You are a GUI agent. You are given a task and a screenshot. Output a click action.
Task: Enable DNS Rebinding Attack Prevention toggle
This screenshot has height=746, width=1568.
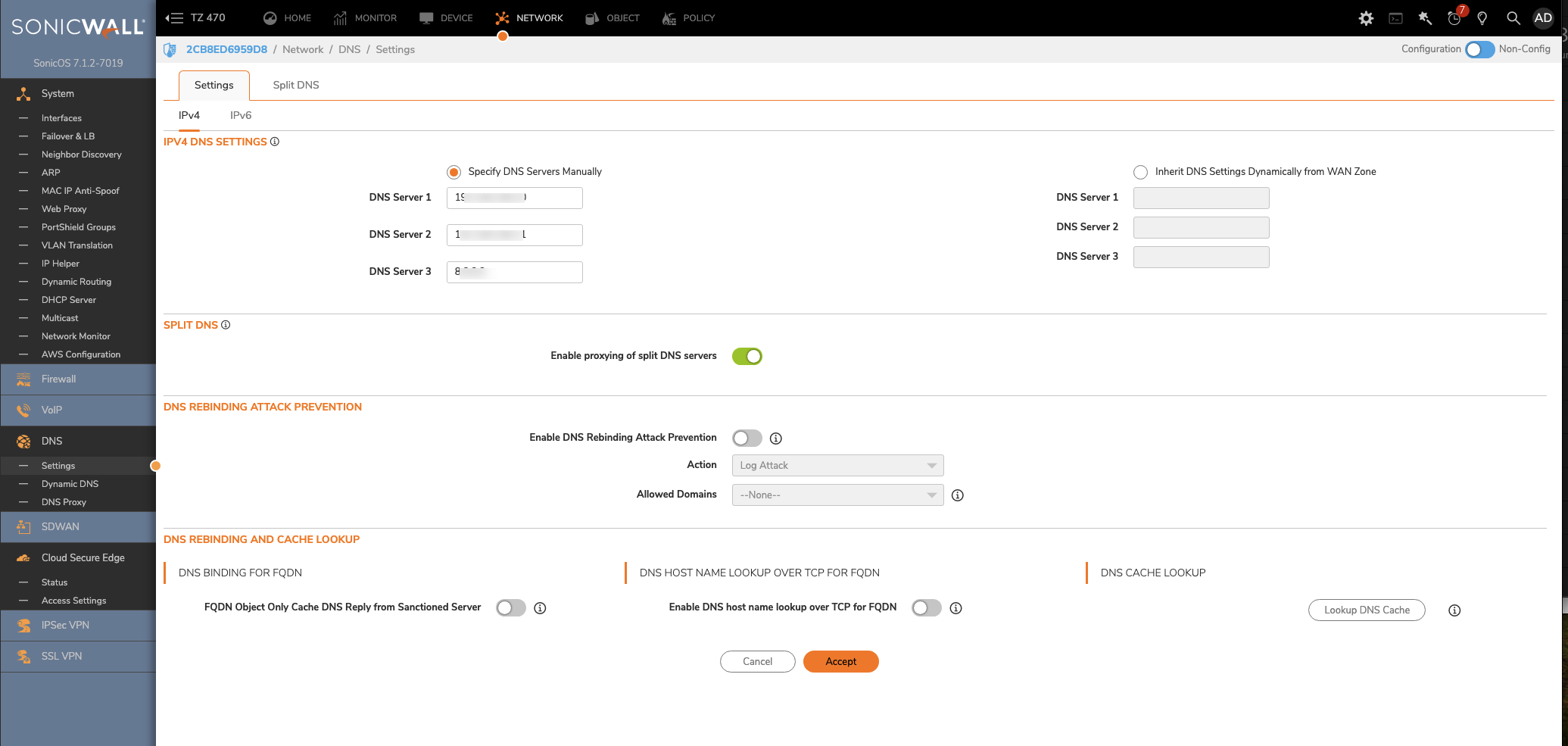tap(747, 439)
